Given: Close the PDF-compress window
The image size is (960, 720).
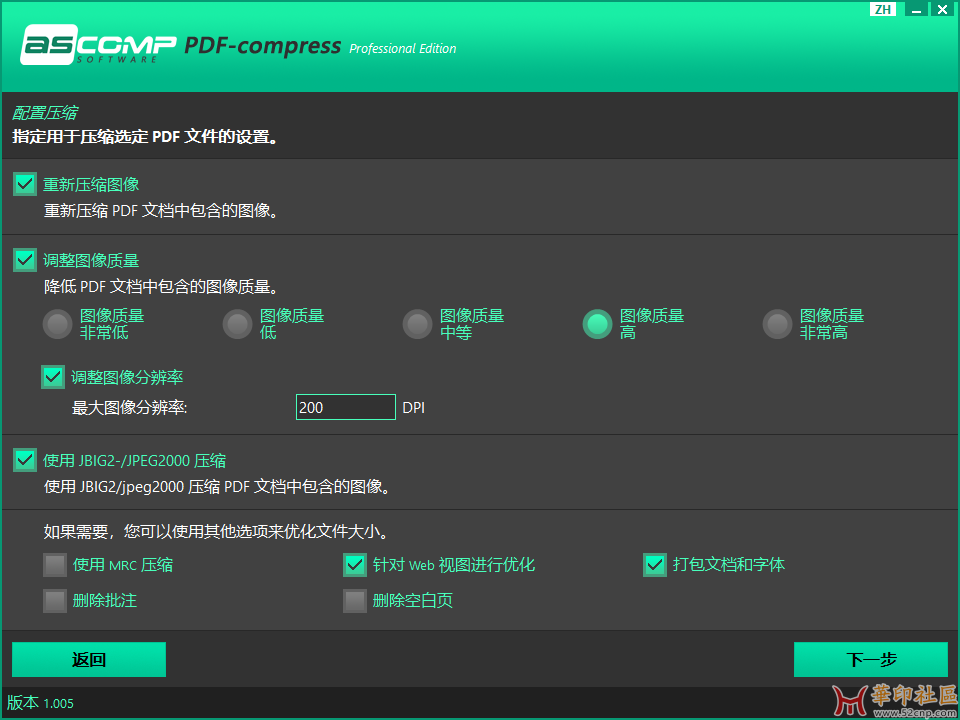Looking at the screenshot, I should click(x=942, y=9).
